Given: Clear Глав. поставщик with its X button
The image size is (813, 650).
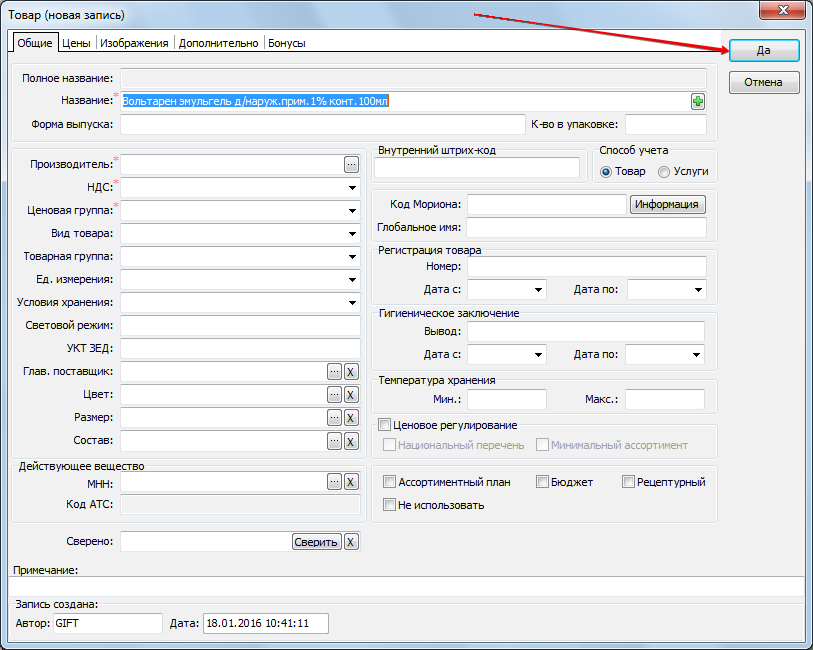Looking at the screenshot, I should pos(351,371).
